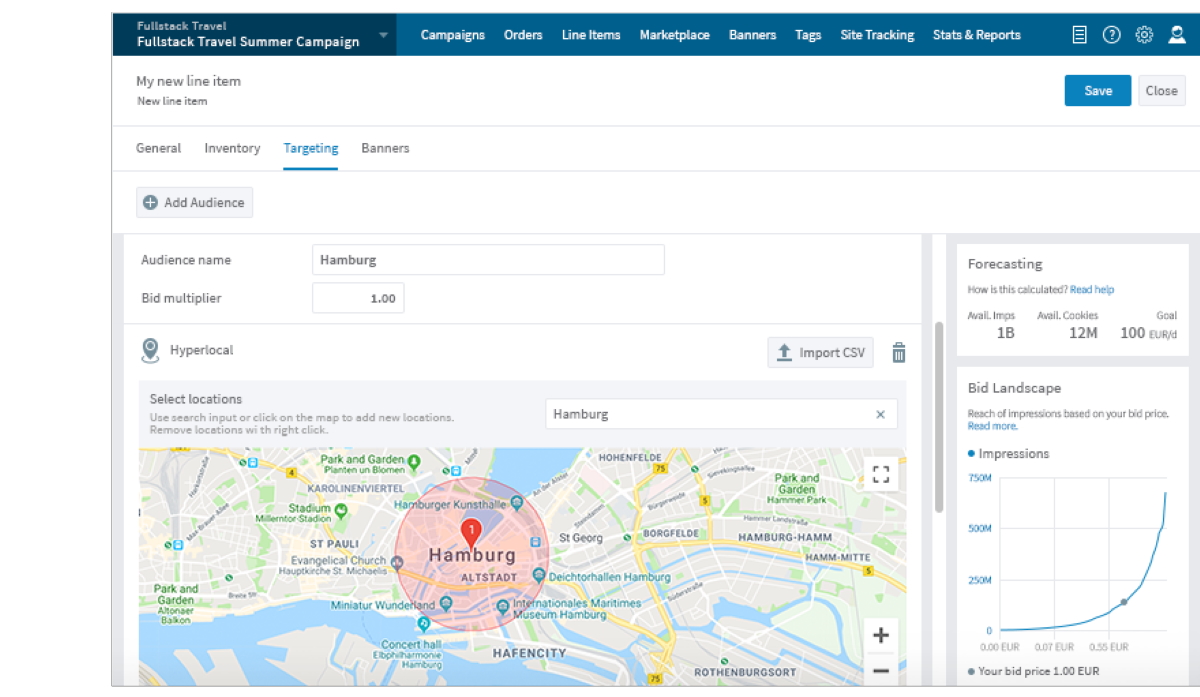Screen dimensions: 1200x697
Task: Open the settings gear icon
Action: coord(1144,35)
